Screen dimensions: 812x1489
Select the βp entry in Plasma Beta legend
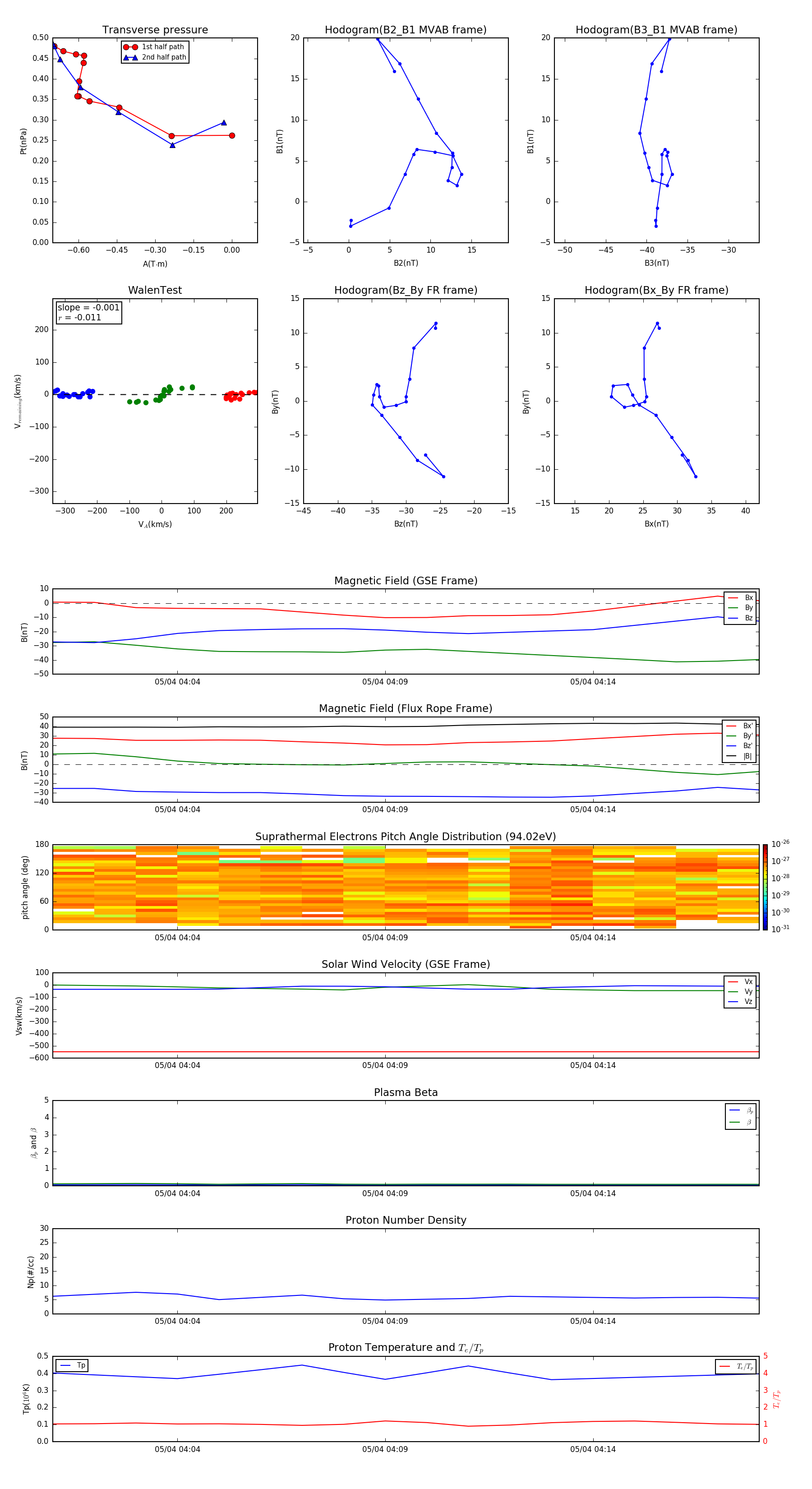[741, 1110]
